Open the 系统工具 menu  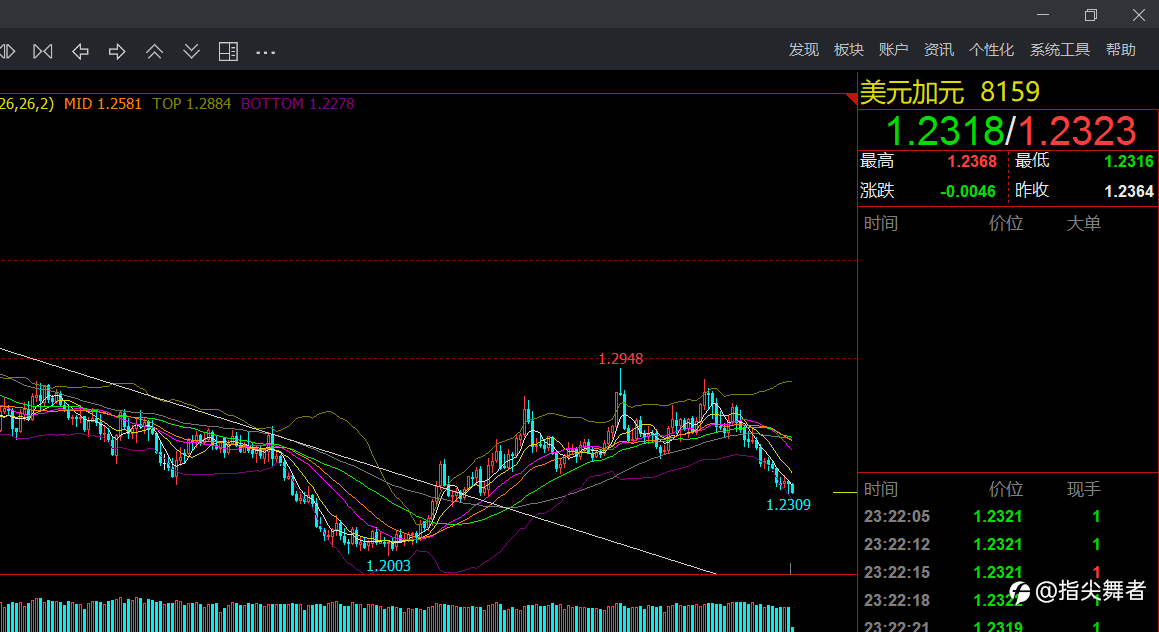(x=1060, y=50)
